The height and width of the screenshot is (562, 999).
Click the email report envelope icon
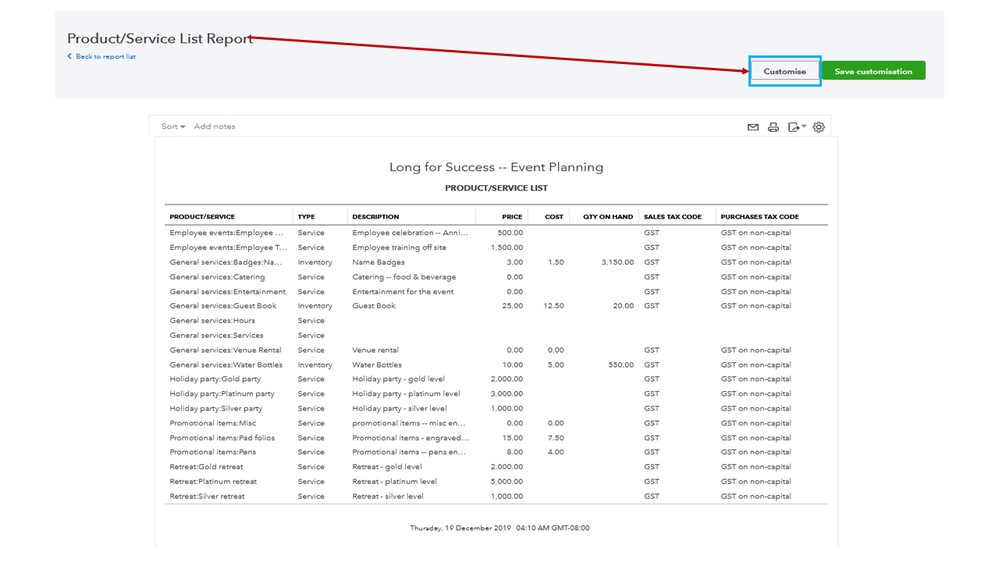[x=752, y=127]
